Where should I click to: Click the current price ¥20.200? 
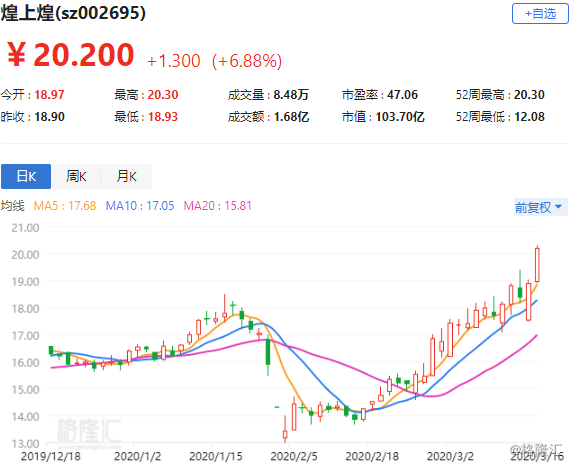(71, 55)
